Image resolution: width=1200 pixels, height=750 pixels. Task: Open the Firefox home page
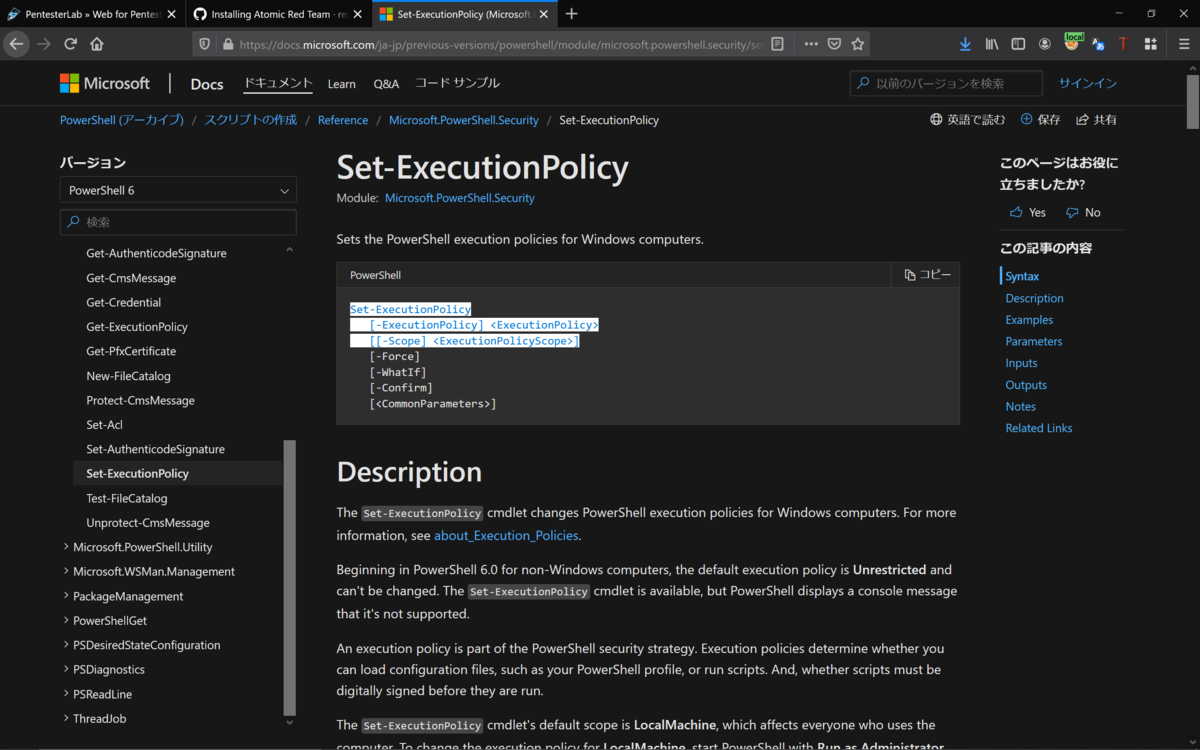pyautogui.click(x=97, y=44)
